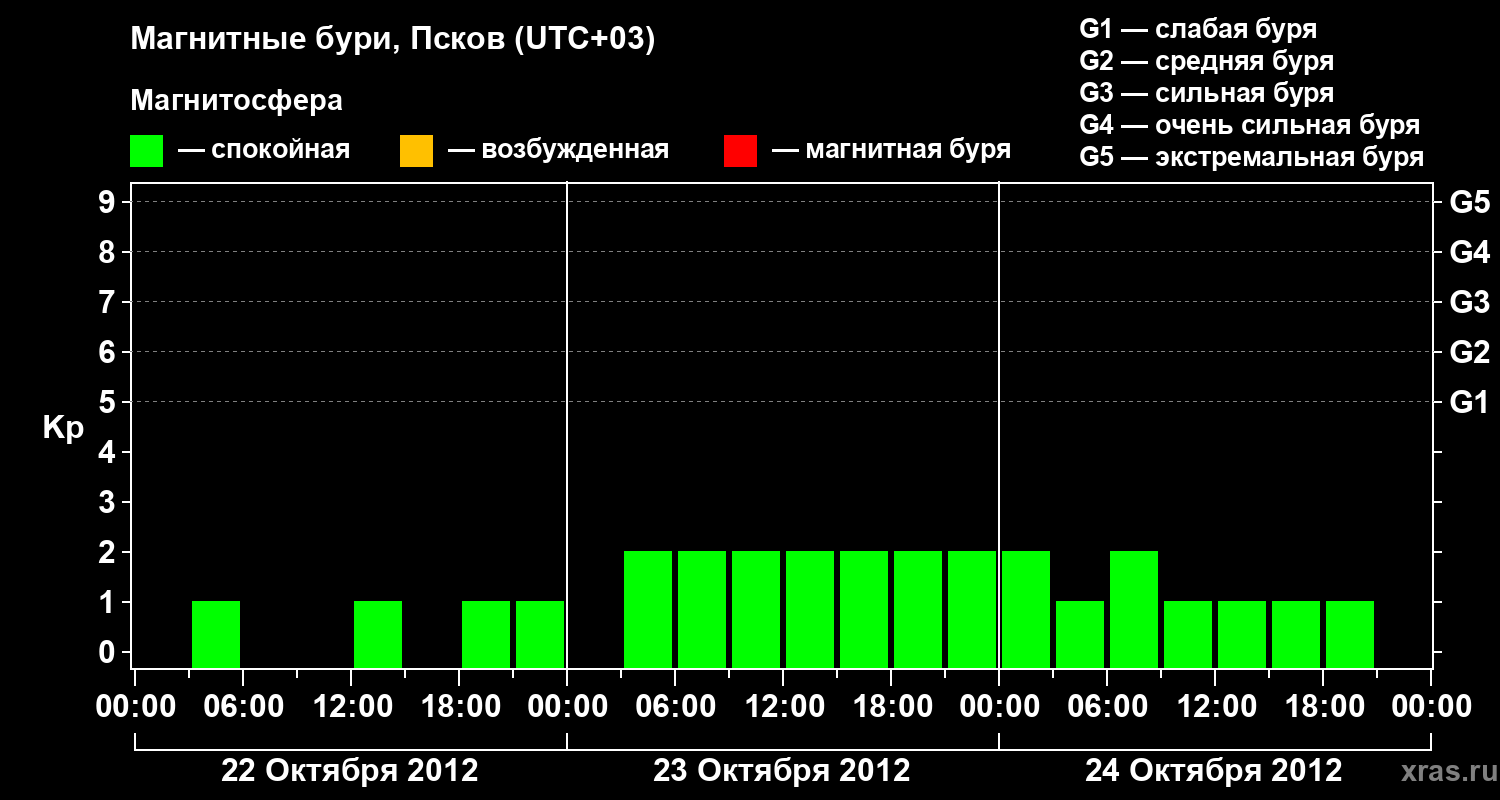Click 'G3 — сильная буря' description
Screen dimensions: 1500x800
click(1206, 93)
